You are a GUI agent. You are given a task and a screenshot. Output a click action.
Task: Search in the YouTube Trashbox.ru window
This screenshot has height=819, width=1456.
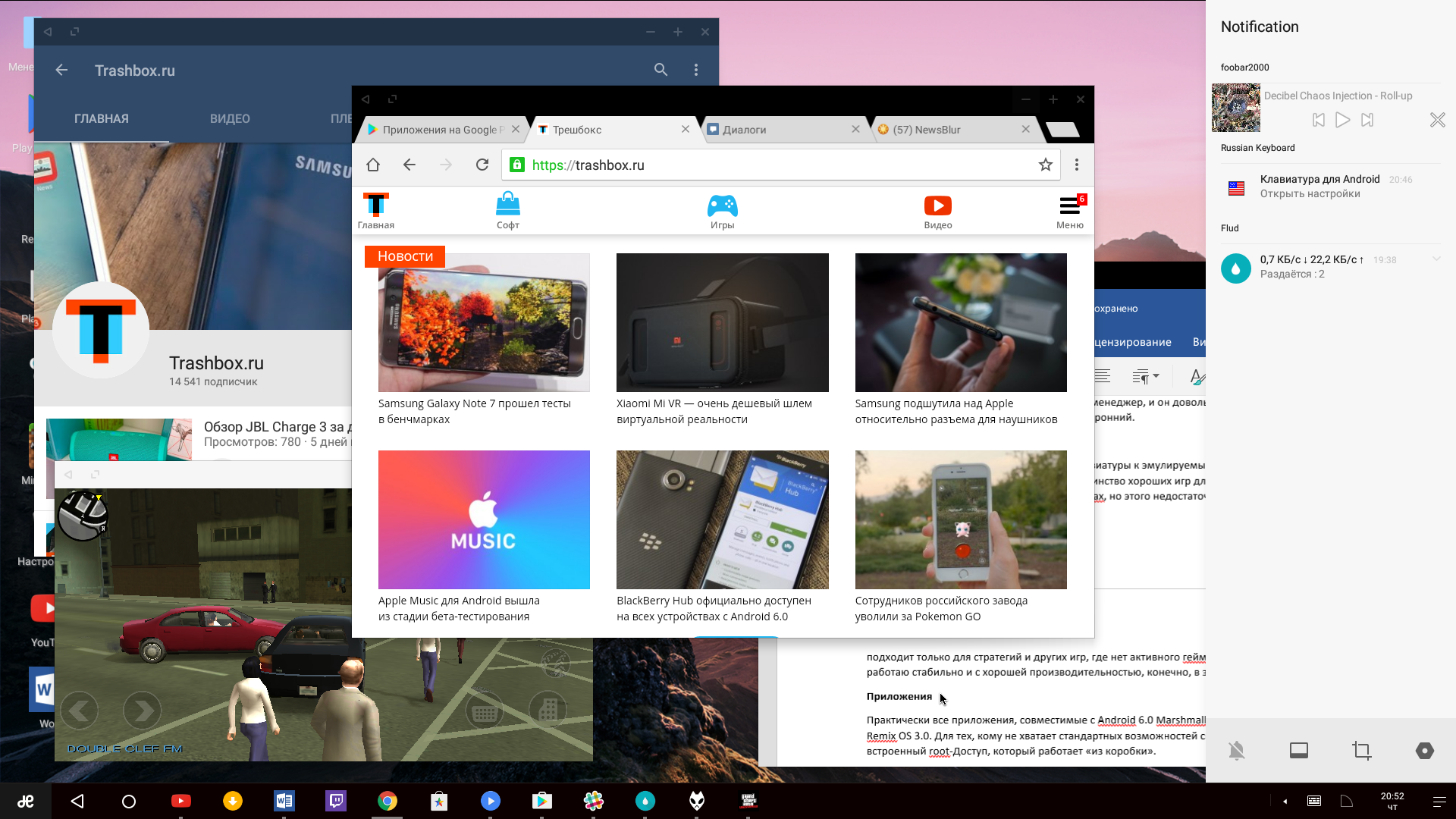pyautogui.click(x=661, y=70)
